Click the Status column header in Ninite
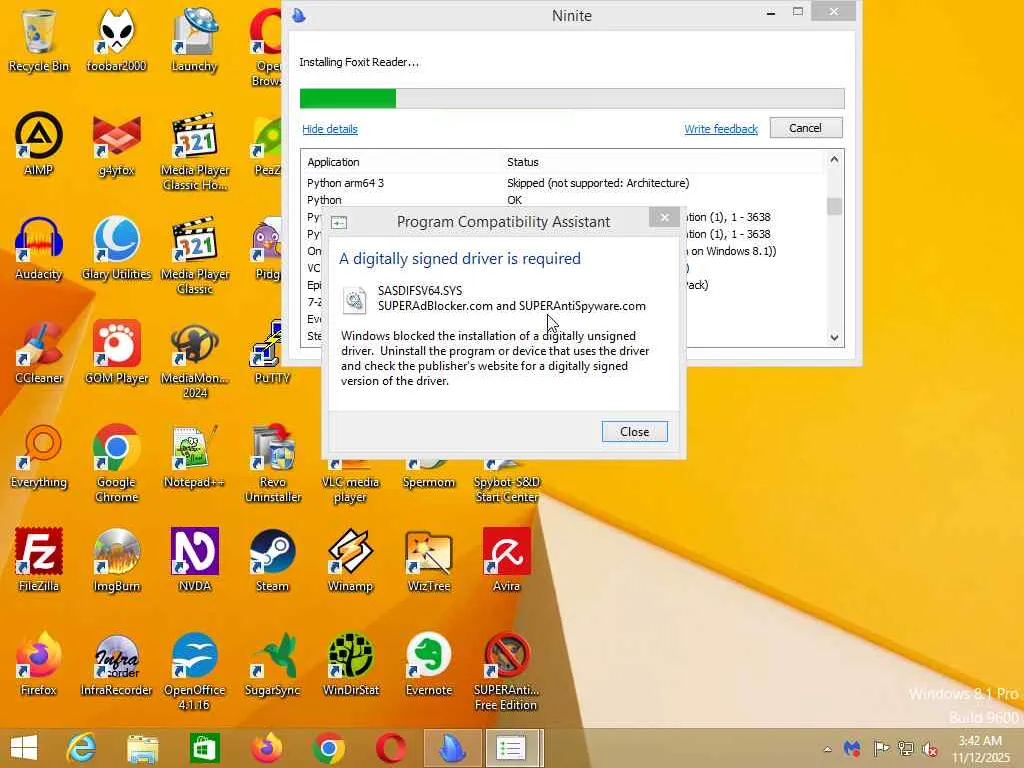Image resolution: width=1024 pixels, height=768 pixels. [x=522, y=162]
